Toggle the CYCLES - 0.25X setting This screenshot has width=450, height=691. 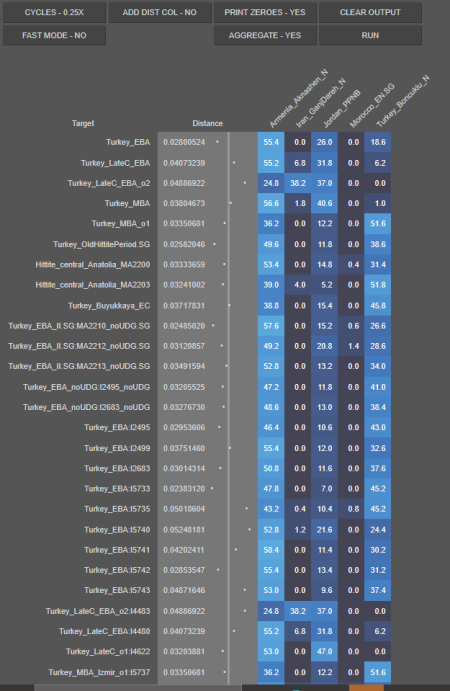[x=54, y=12]
